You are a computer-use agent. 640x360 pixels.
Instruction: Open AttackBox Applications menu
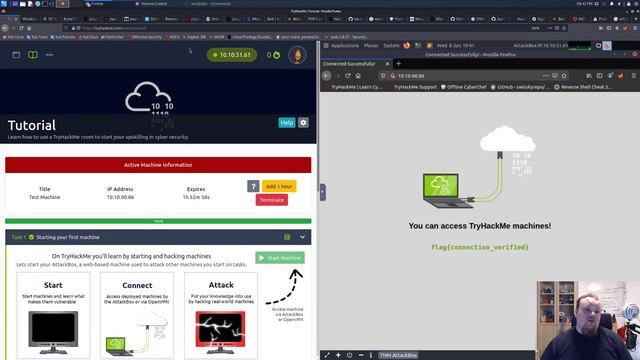click(x=345, y=46)
